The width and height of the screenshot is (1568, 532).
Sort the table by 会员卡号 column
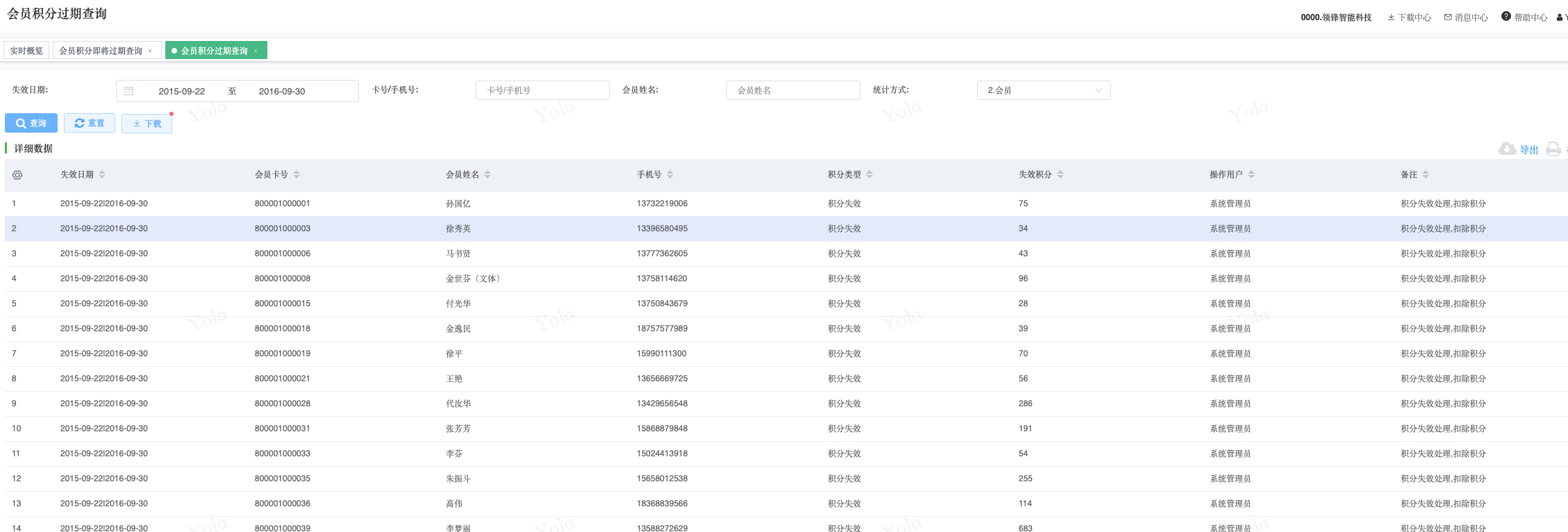pos(297,175)
